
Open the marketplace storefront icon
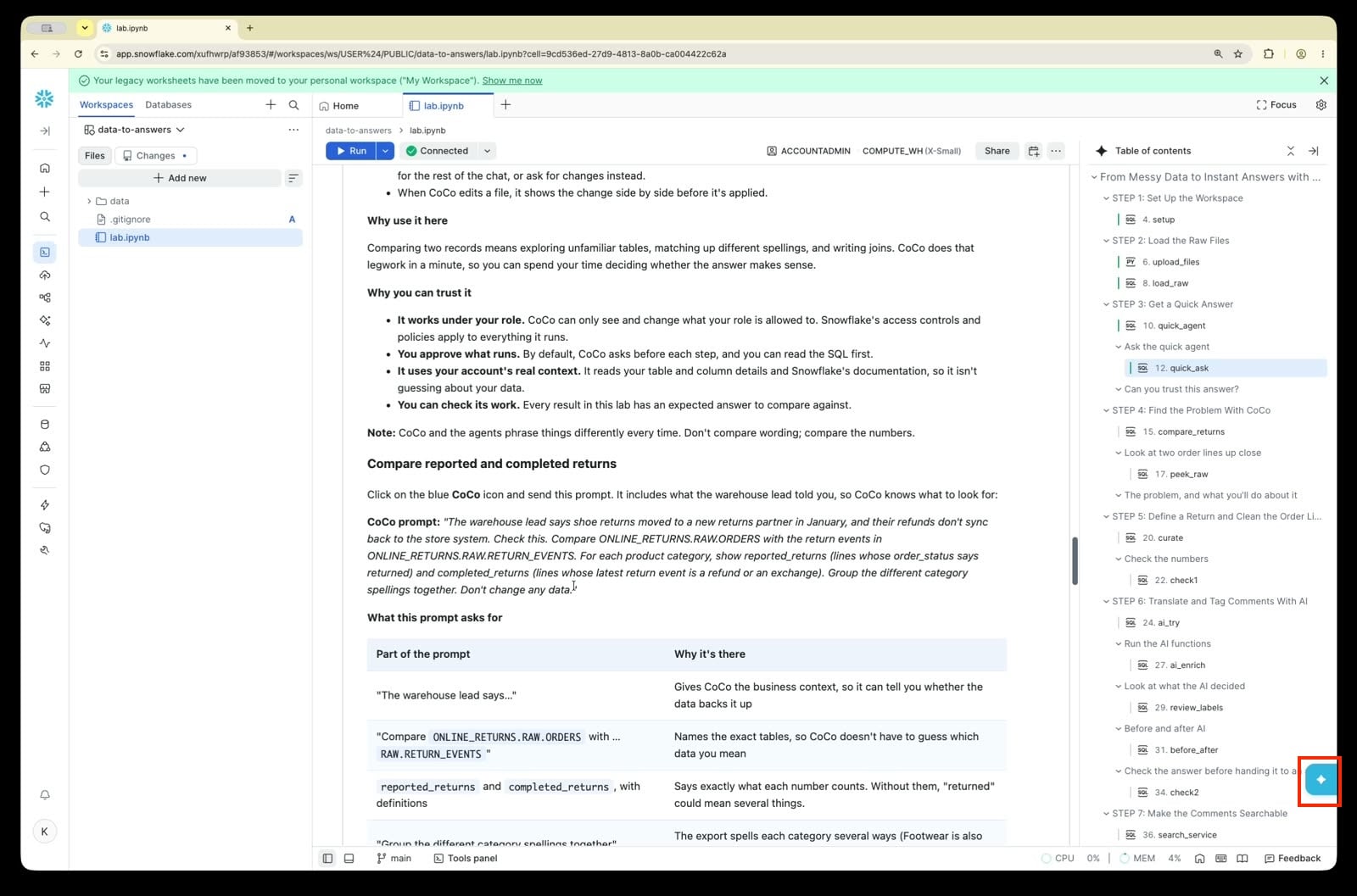point(45,389)
